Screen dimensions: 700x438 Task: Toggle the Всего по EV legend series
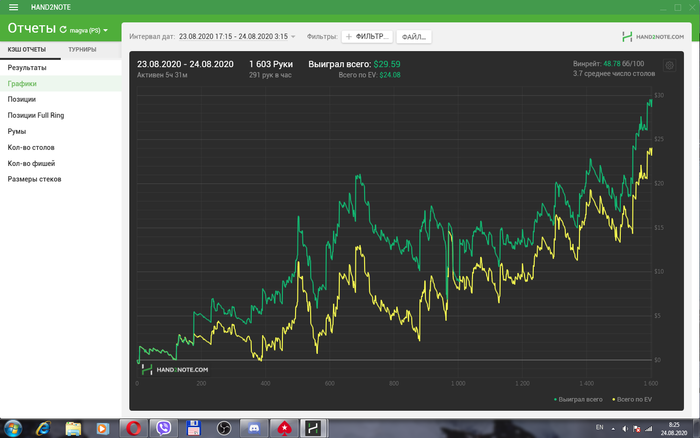632,400
